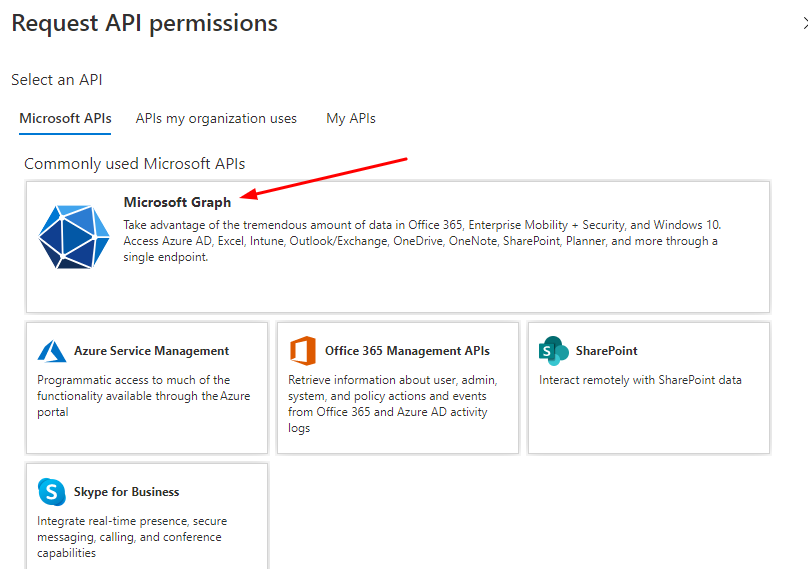
Task: Select Office 365 Management APIs title
Action: pyautogui.click(x=407, y=351)
